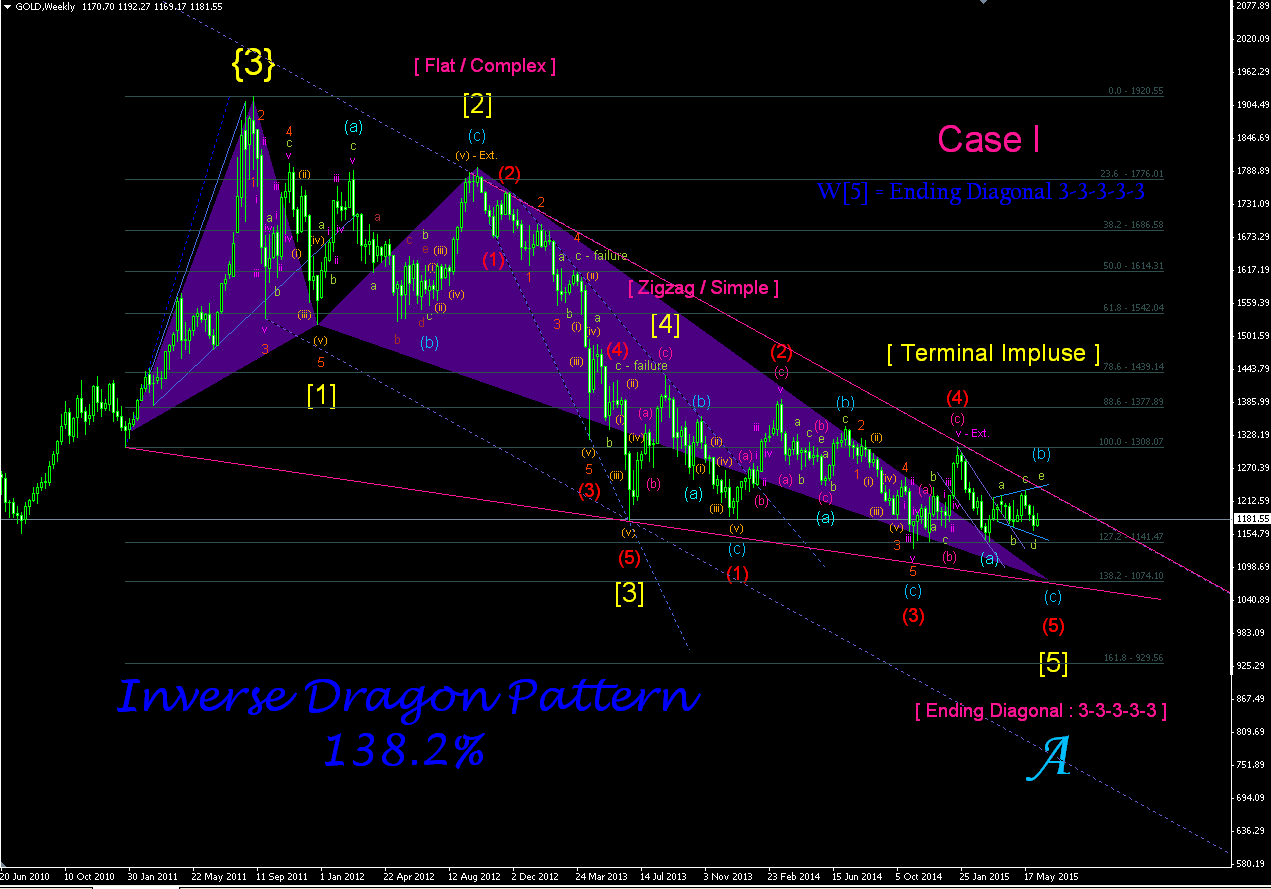Click '24 Mar 2013' on the time axis

click(599, 875)
